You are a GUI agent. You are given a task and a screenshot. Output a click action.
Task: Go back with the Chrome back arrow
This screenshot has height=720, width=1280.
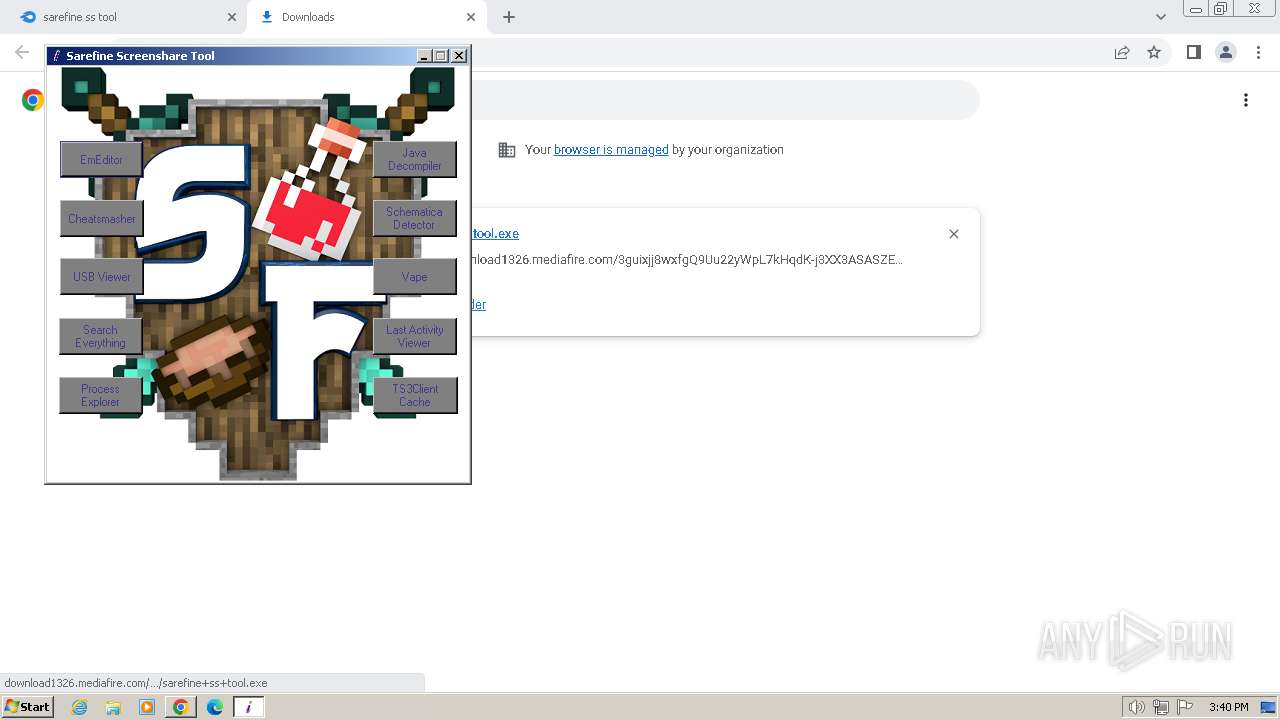click(x=22, y=52)
